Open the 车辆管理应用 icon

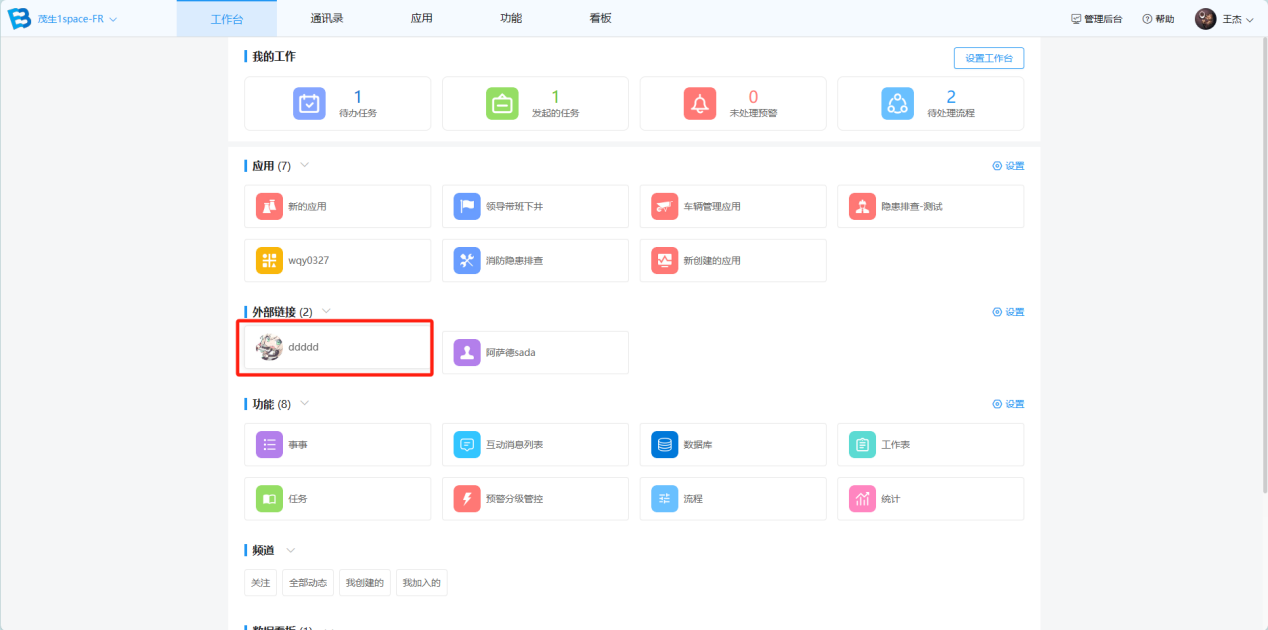pos(665,206)
